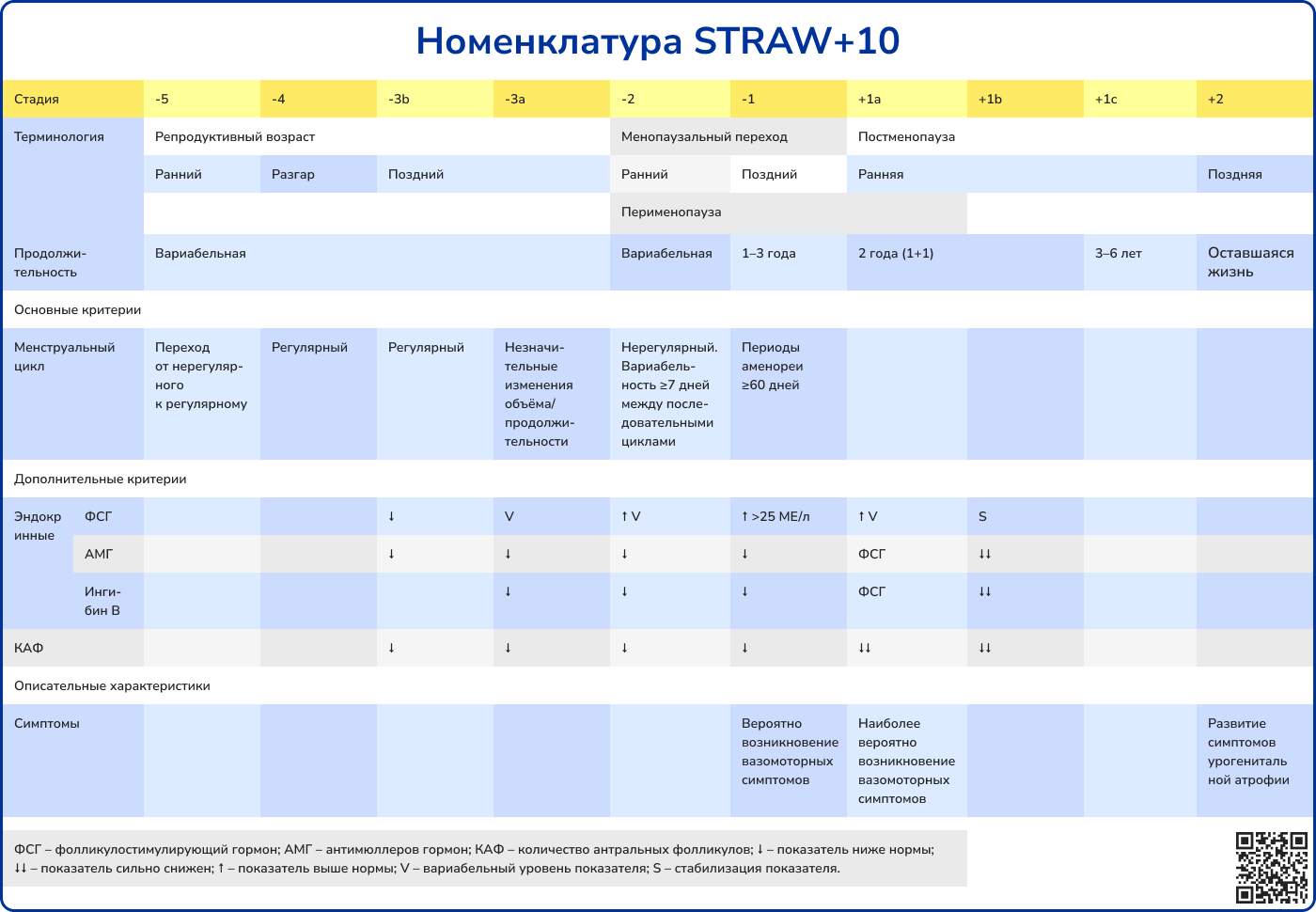Click the QR code in the bottom corner
1316x912 pixels.
click(x=1271, y=867)
